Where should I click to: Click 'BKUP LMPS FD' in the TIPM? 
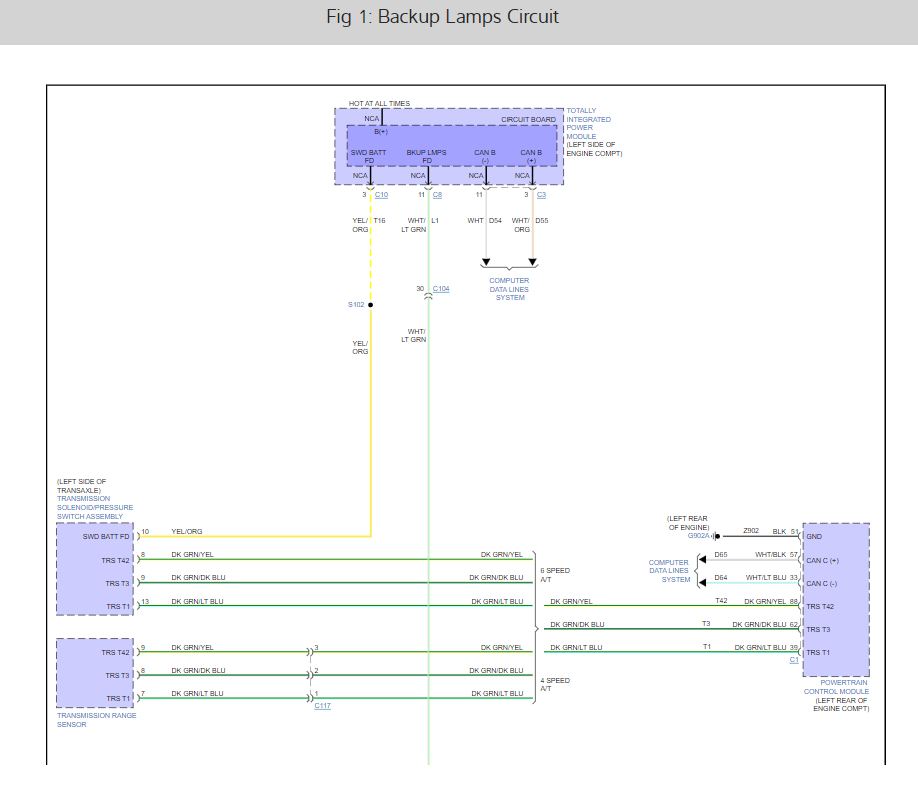pos(427,156)
